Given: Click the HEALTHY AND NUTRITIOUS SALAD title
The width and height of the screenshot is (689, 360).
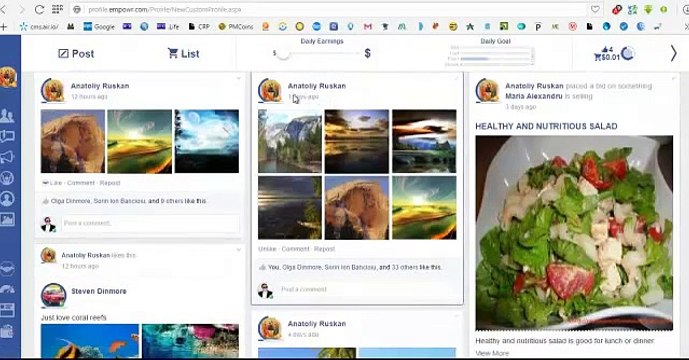Looking at the screenshot, I should 546,126.
